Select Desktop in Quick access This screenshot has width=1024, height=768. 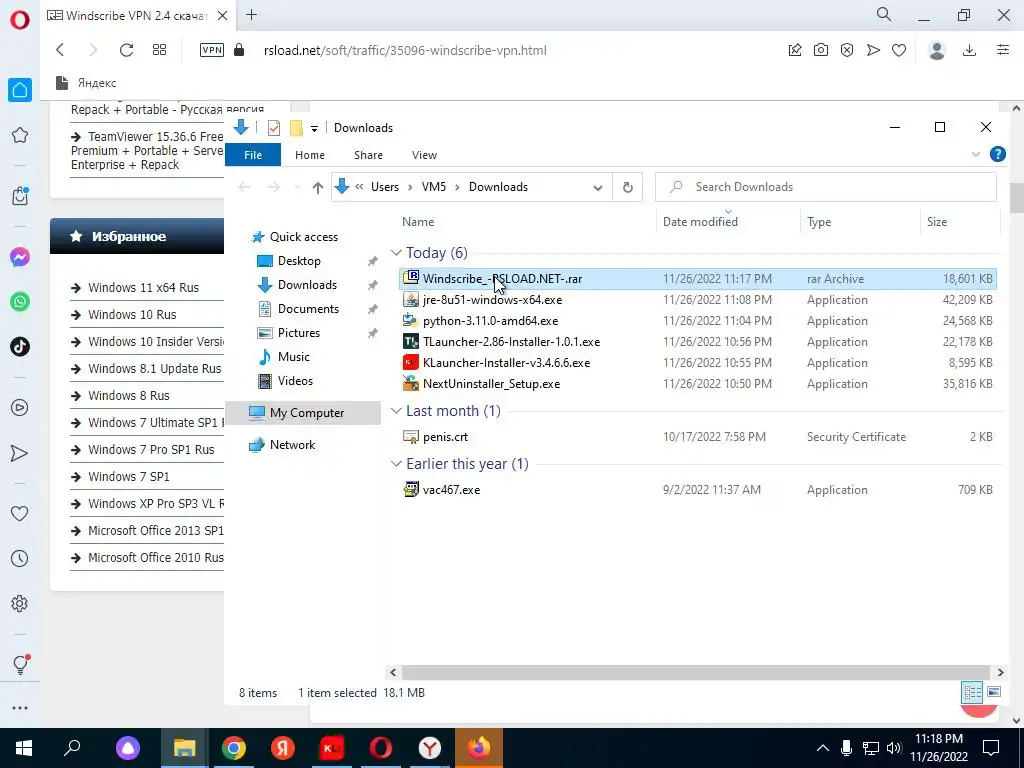point(299,261)
